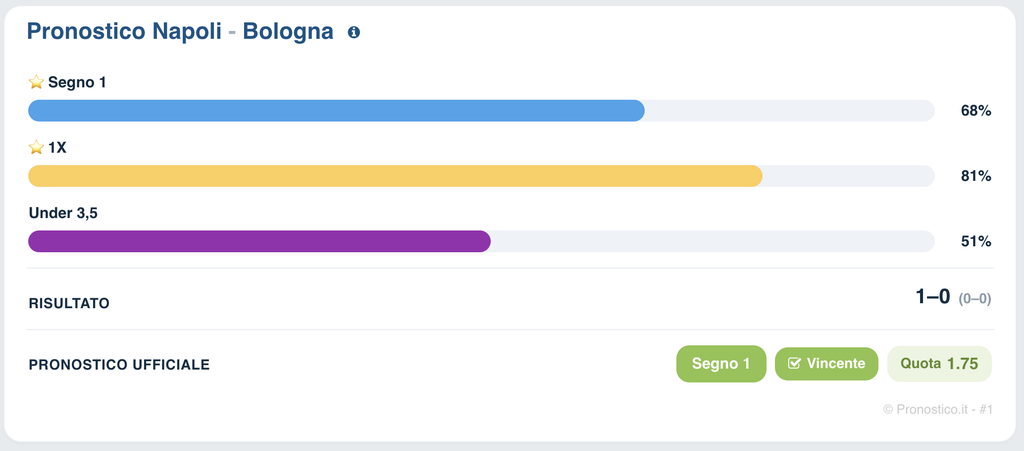This screenshot has height=451, width=1024.
Task: Click the info icon beside Bologna title
Action: 354,32
